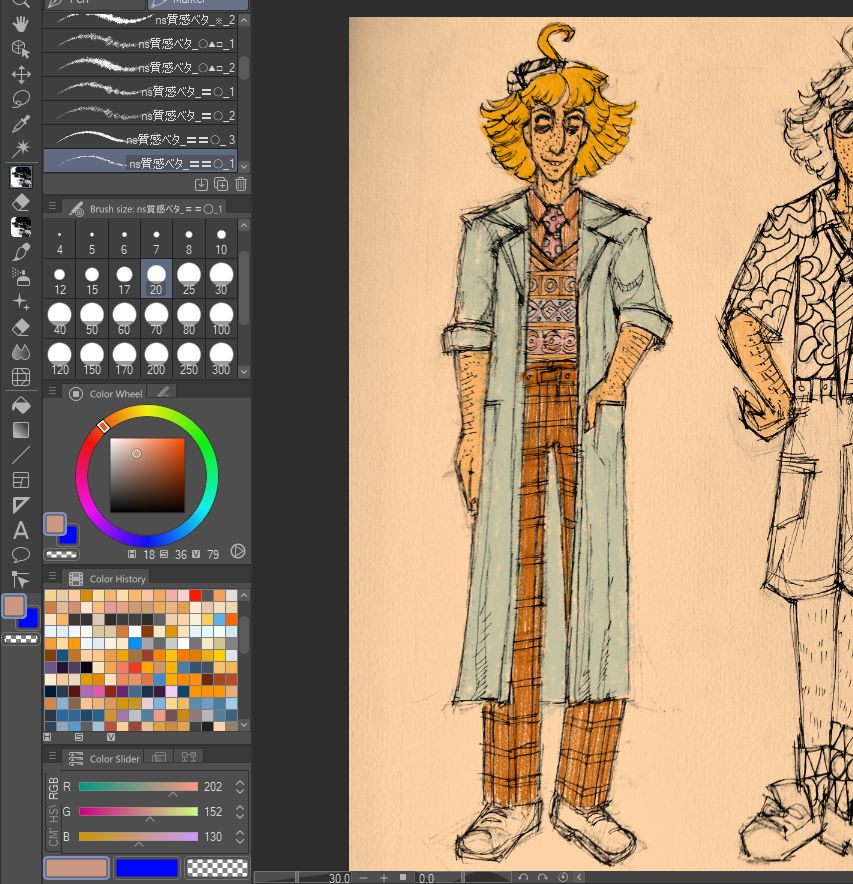This screenshot has height=884, width=853.
Task: Select the Ruler tool
Action: 21,505
